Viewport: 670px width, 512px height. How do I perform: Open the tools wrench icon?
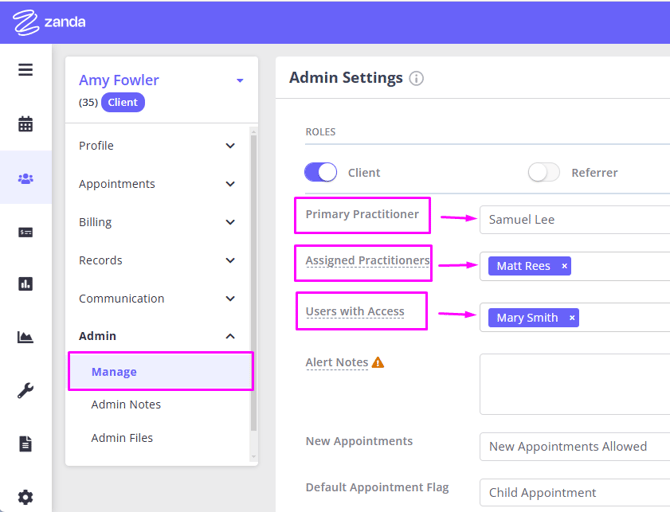pyautogui.click(x=25, y=391)
